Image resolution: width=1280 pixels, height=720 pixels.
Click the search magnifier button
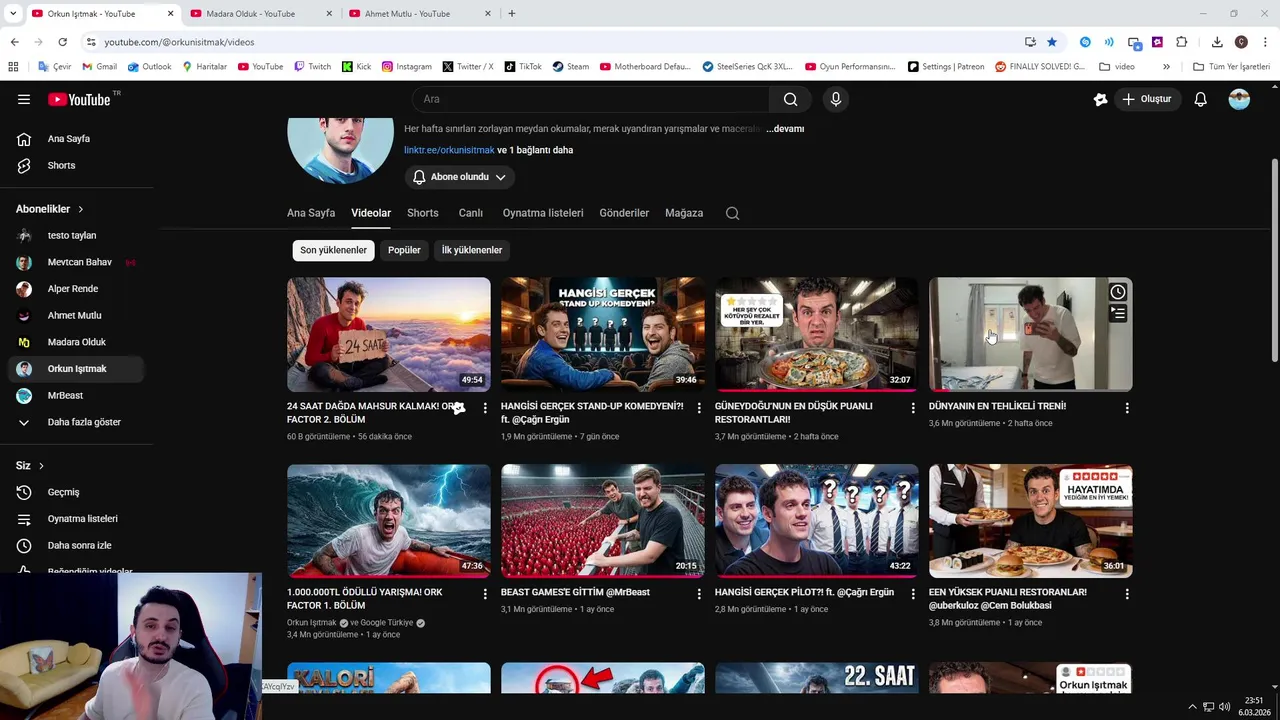(x=790, y=99)
